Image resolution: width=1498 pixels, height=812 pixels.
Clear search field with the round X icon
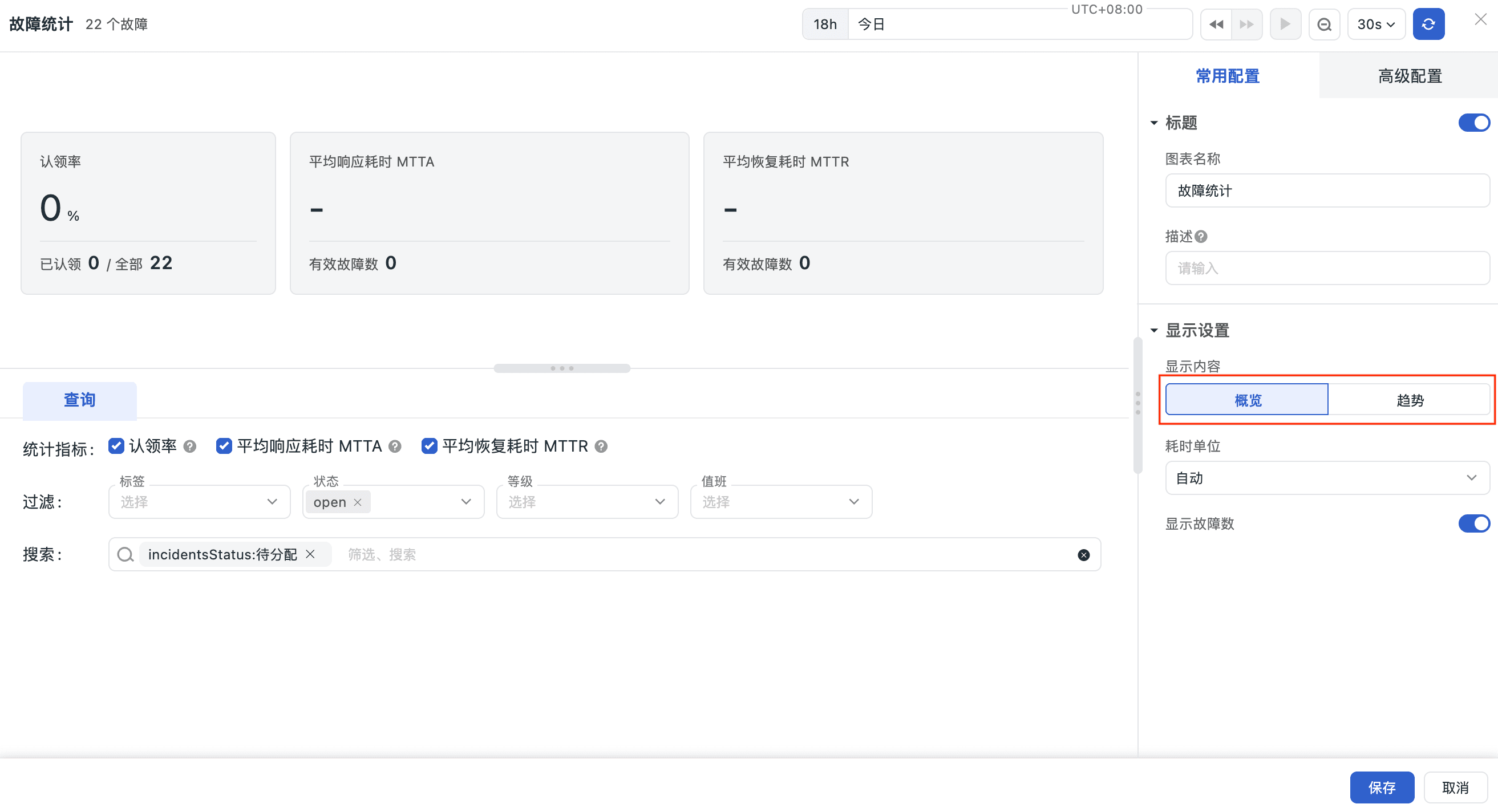coord(1083,555)
